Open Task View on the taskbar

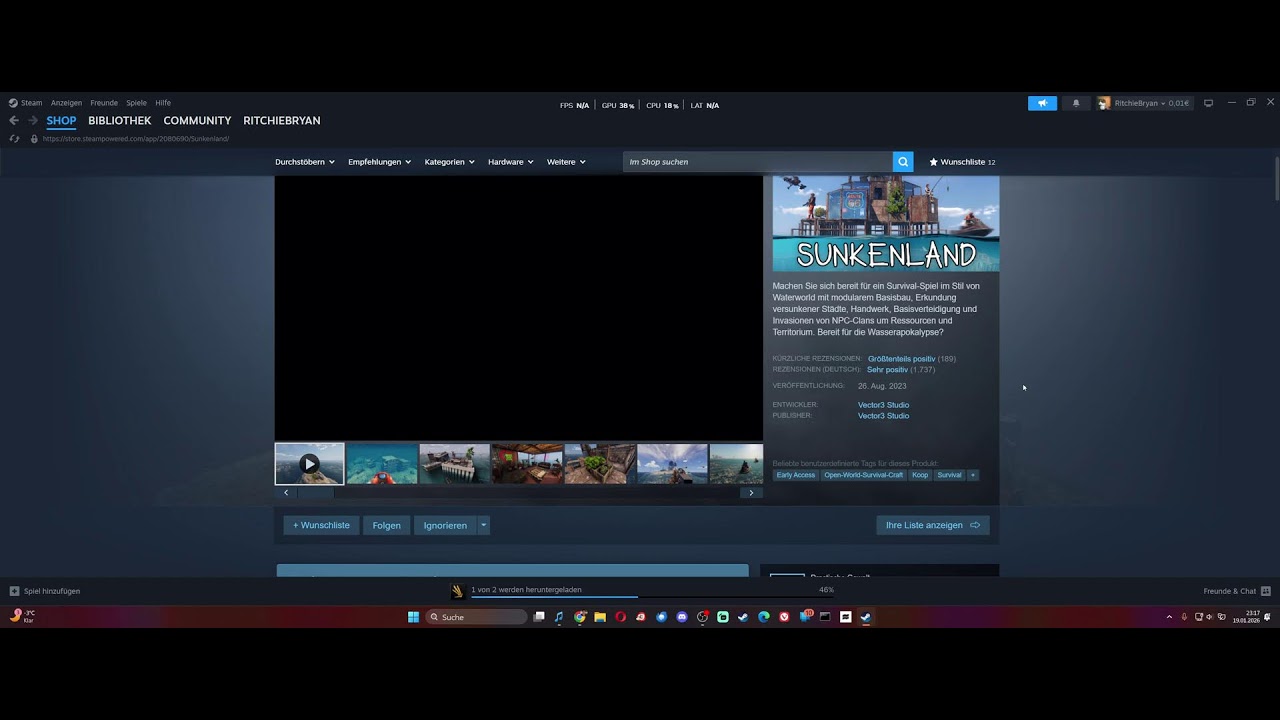coord(539,617)
